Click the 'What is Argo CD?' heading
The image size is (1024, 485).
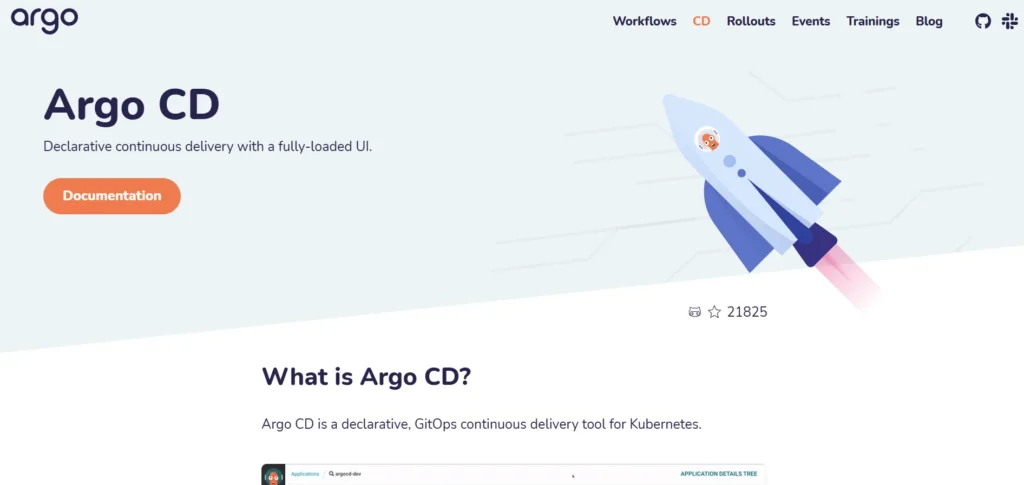[366, 377]
